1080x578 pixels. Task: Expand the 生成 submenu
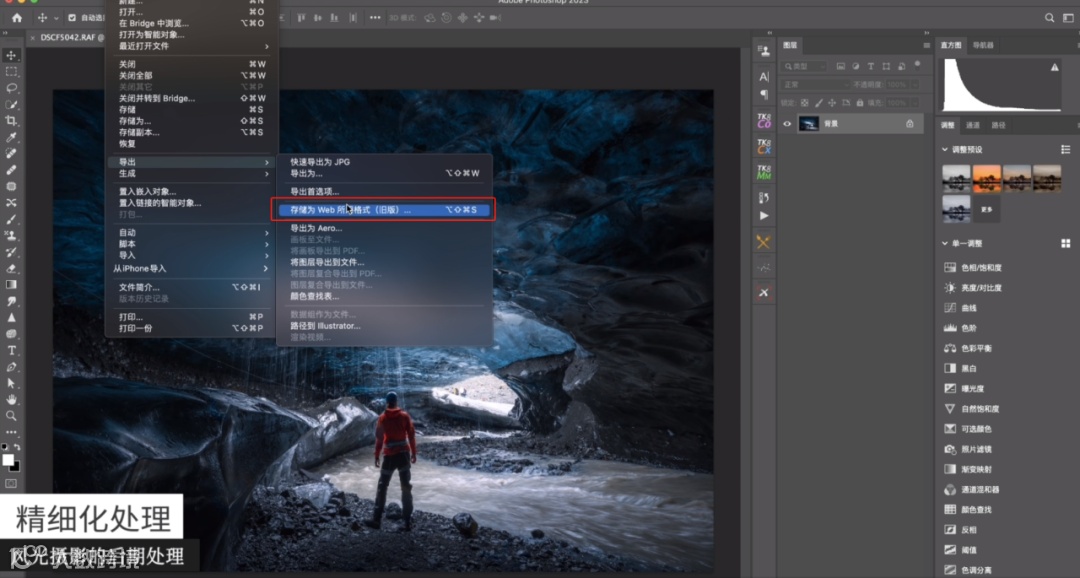(192, 174)
